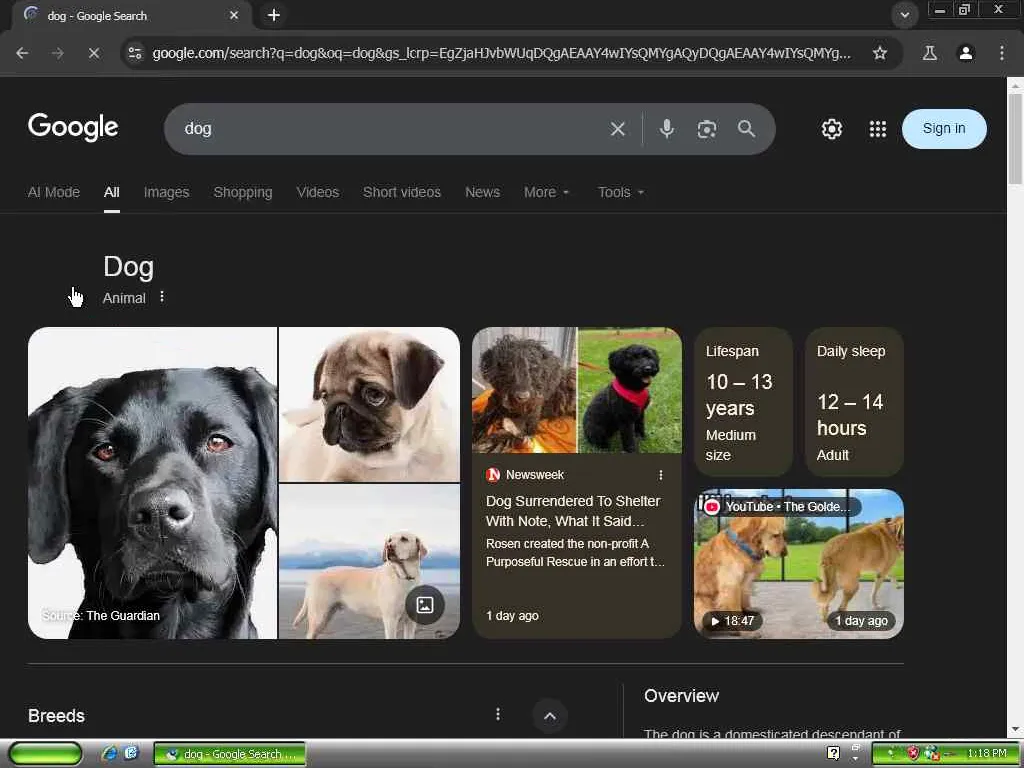
Task: Click the page vertical scrollbar thumb
Action: point(1015,138)
